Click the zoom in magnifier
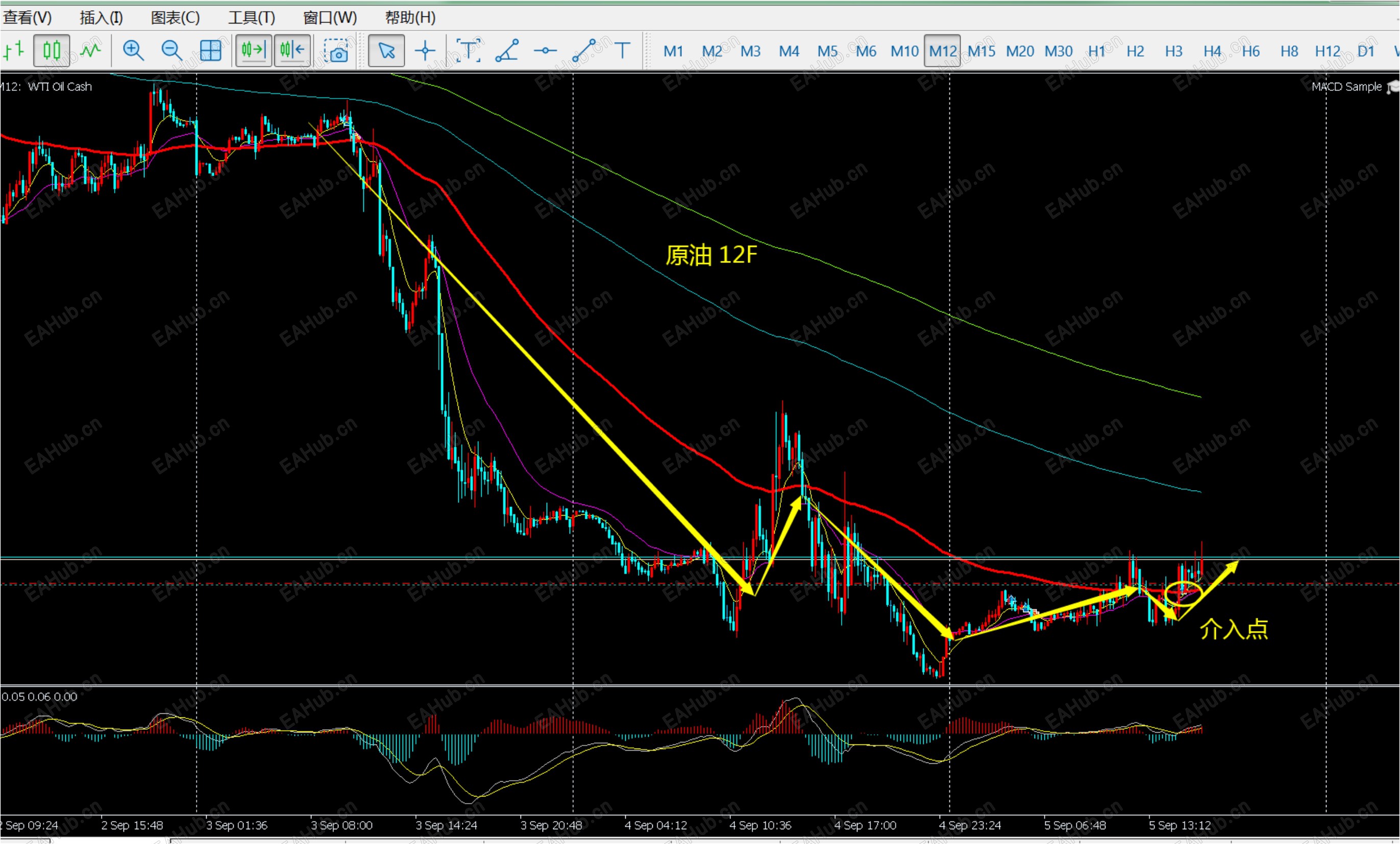This screenshot has width=1400, height=844. click(133, 51)
